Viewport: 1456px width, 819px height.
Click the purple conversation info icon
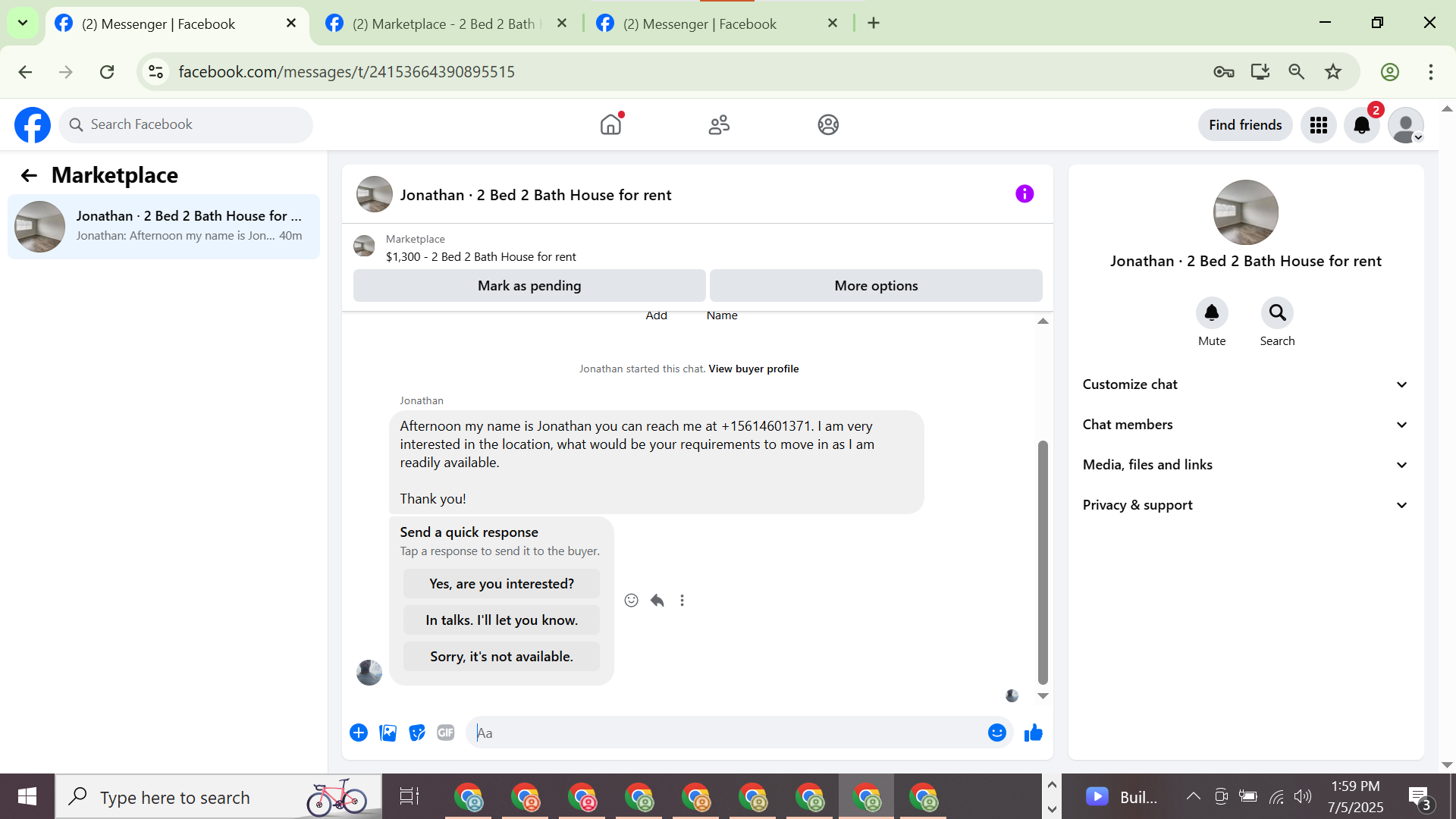(x=1025, y=194)
